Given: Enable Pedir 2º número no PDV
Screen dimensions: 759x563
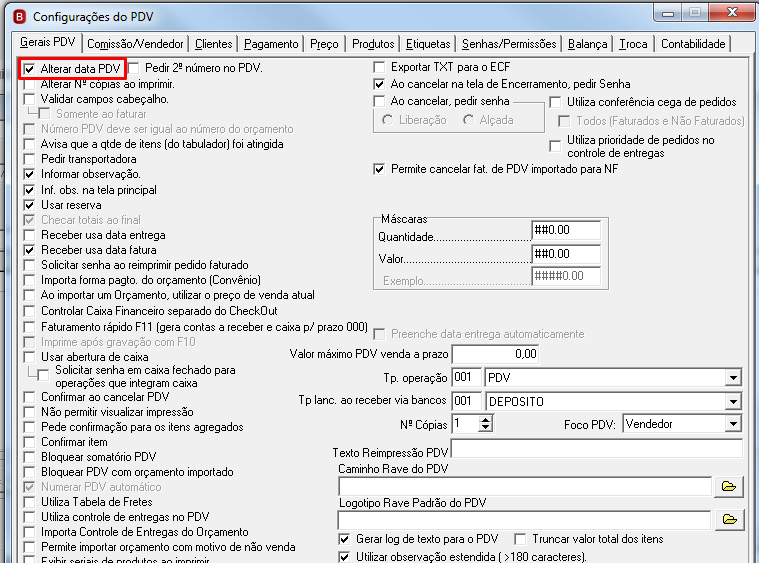Looking at the screenshot, I should (134, 68).
